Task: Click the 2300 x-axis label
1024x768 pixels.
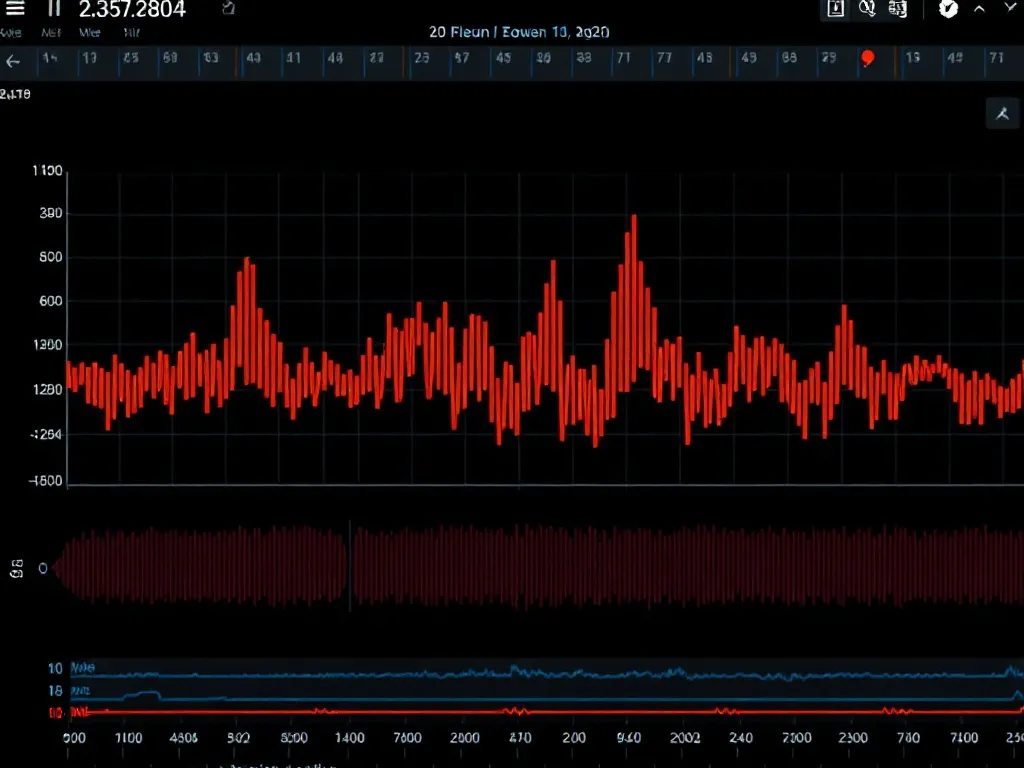Action: [x=853, y=738]
